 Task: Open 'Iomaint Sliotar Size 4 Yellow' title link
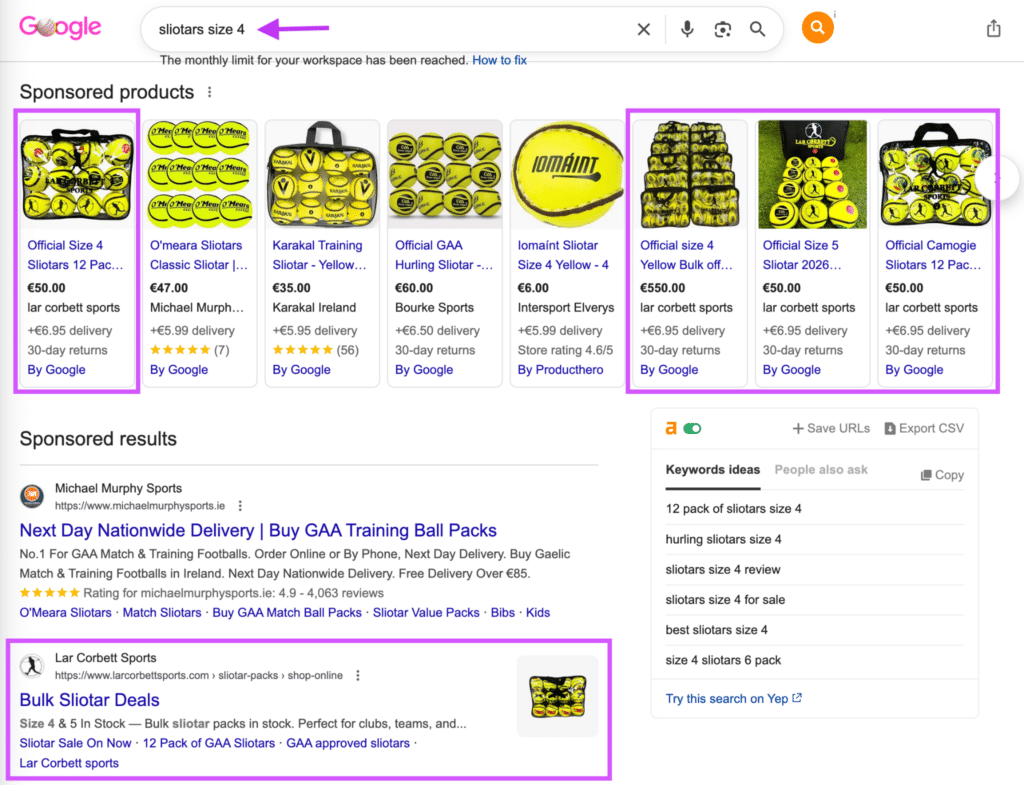[x=563, y=255]
